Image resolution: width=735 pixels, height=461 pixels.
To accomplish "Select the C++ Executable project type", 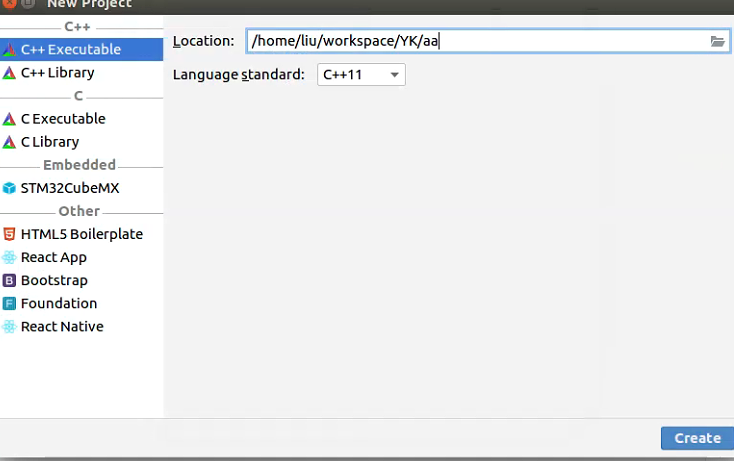I will [82, 49].
